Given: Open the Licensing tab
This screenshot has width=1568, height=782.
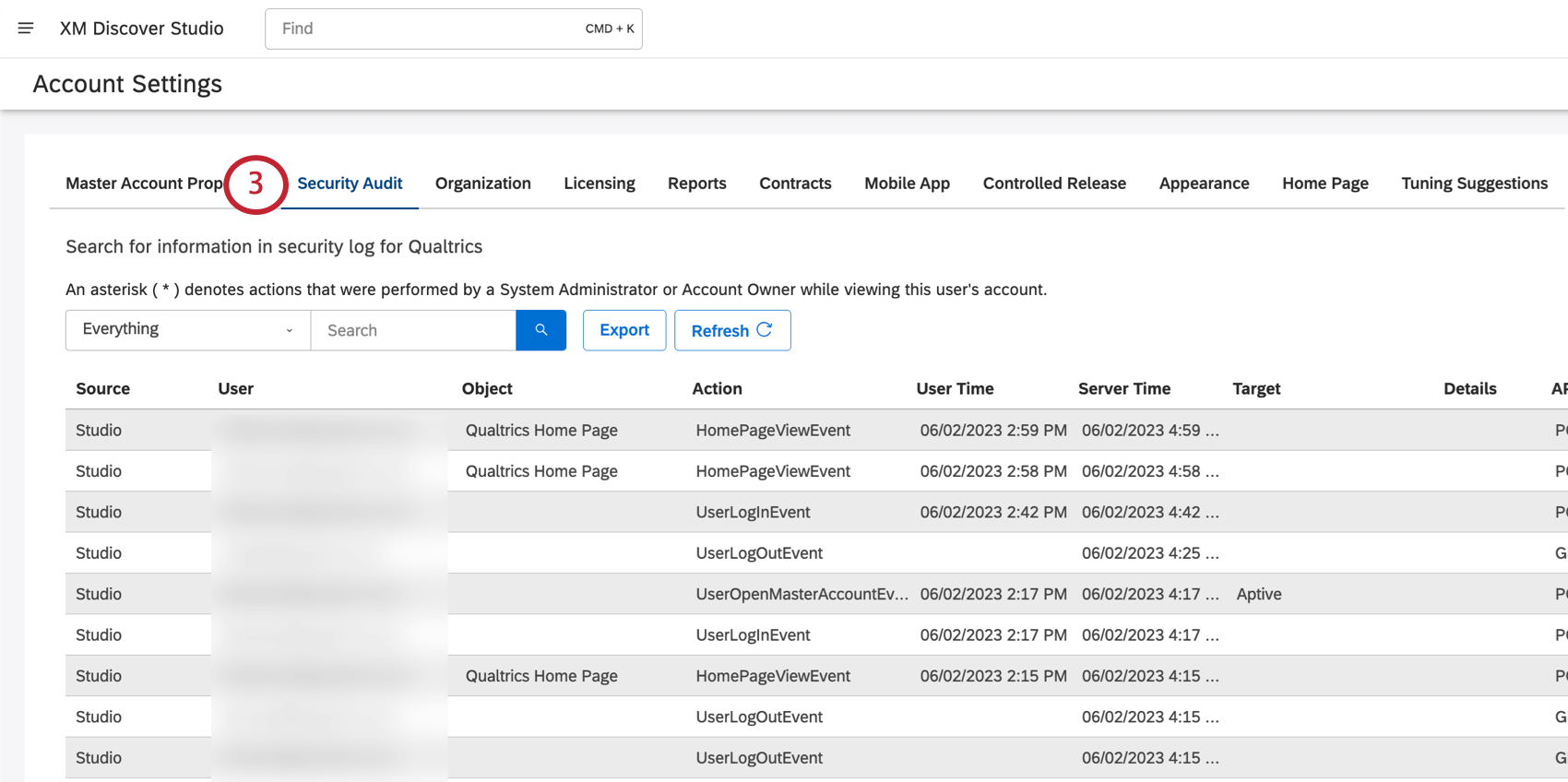Looking at the screenshot, I should pyautogui.click(x=599, y=184).
